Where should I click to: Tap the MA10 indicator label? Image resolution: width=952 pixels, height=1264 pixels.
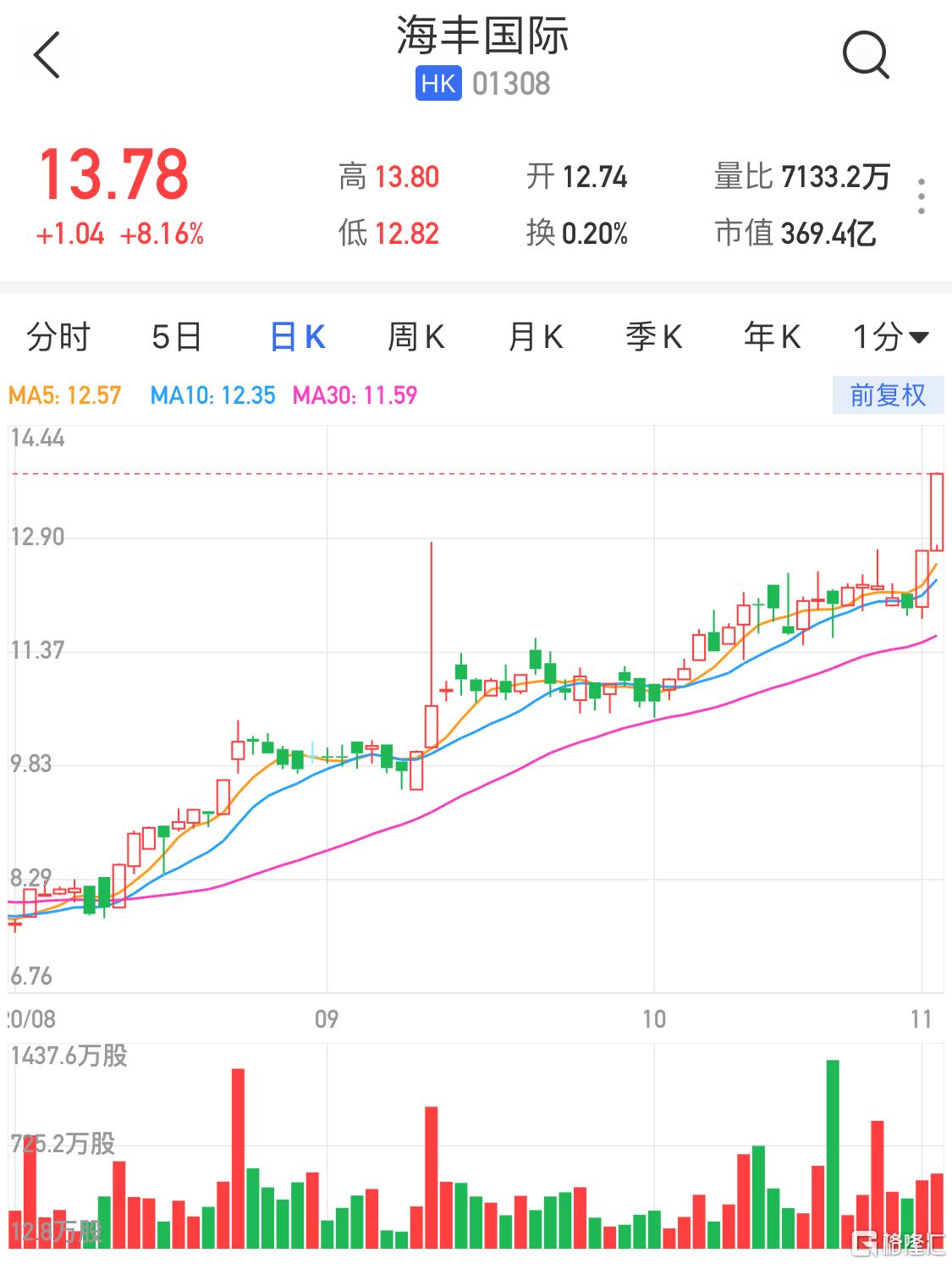point(212,395)
